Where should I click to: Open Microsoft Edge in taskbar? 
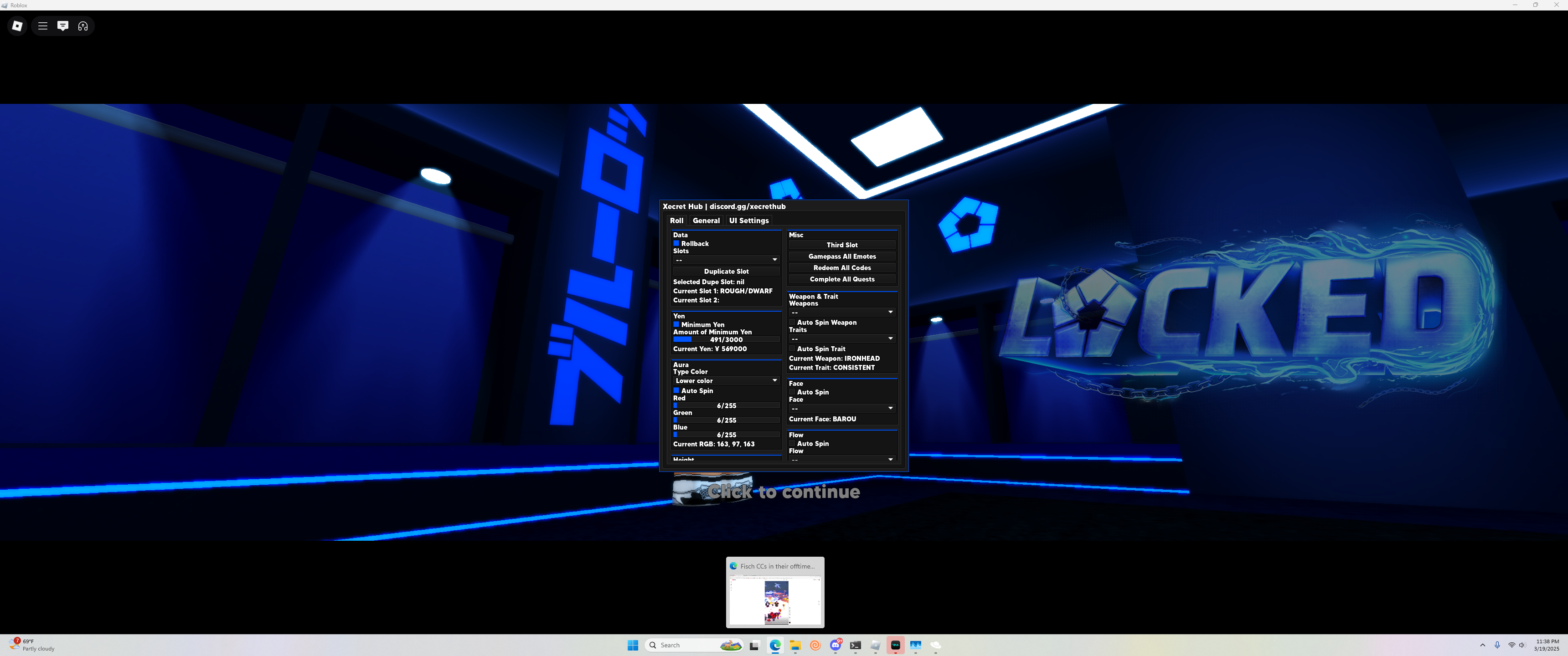tap(775, 645)
